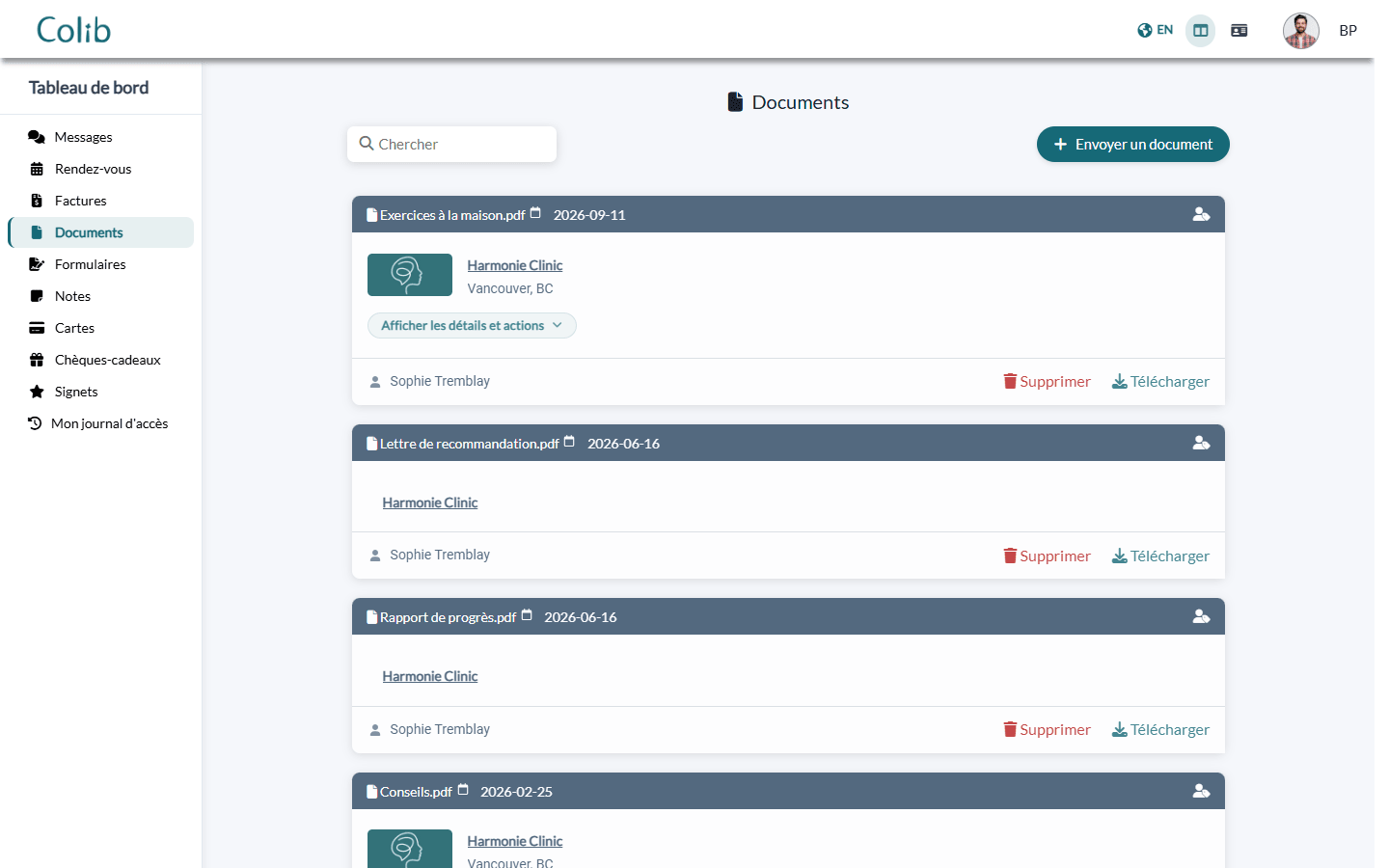Viewport: 1389px width, 868px height.
Task: Click the Exercices à la maison.pdf file title
Action: [452, 215]
